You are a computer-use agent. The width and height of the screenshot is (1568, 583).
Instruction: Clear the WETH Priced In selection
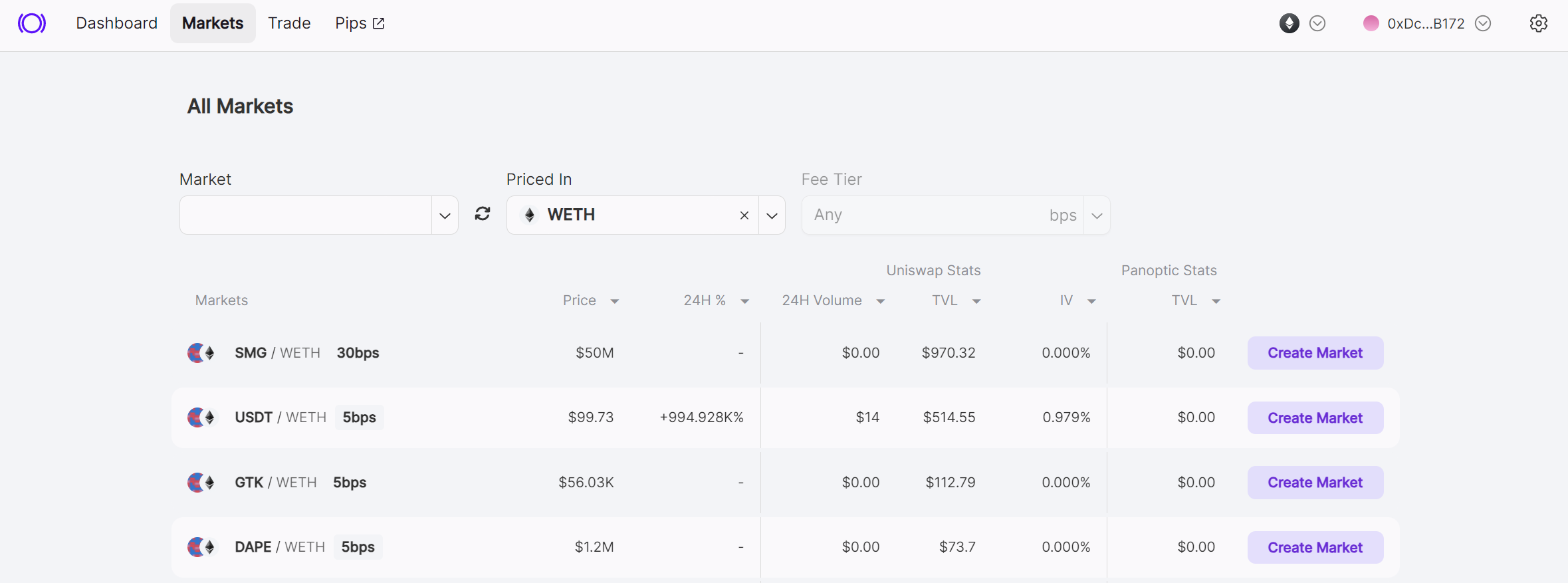click(x=744, y=215)
